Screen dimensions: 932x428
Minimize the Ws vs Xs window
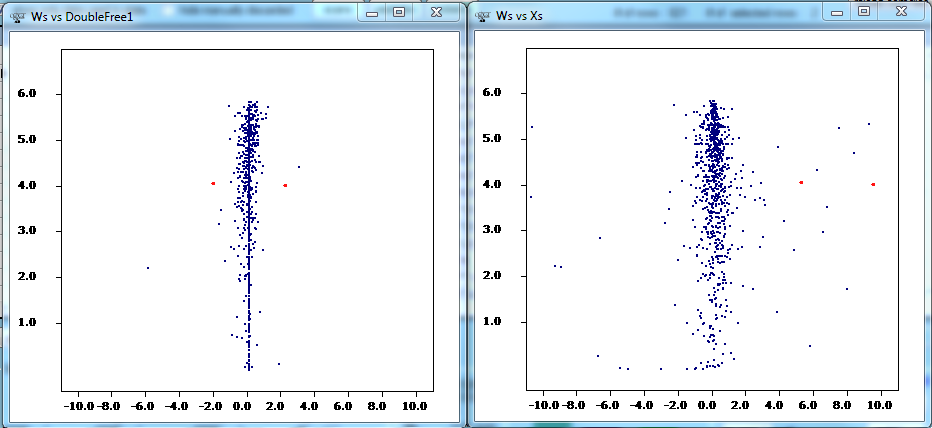point(838,13)
